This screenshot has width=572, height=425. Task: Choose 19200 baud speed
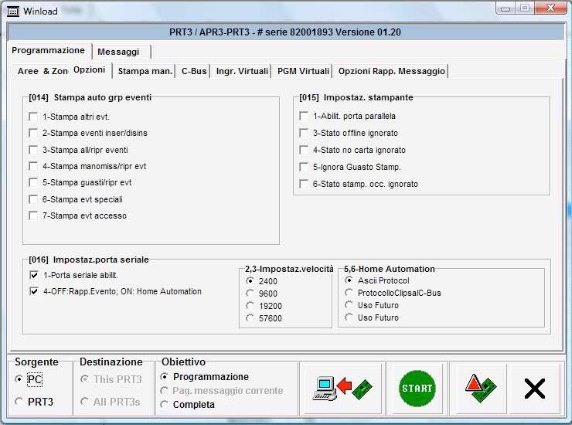[250, 306]
